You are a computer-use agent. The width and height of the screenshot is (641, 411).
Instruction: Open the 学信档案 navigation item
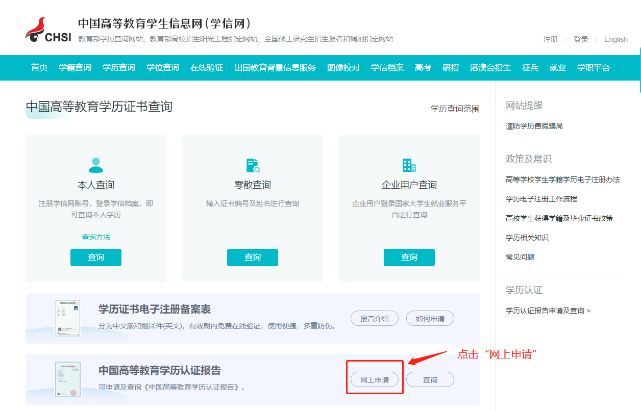(x=387, y=68)
